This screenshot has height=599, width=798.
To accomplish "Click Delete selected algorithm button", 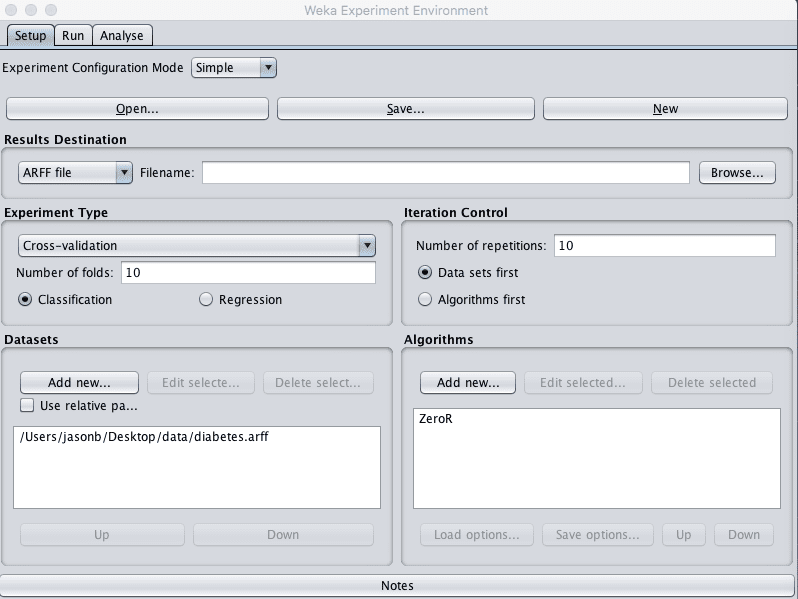I will tap(711, 383).
